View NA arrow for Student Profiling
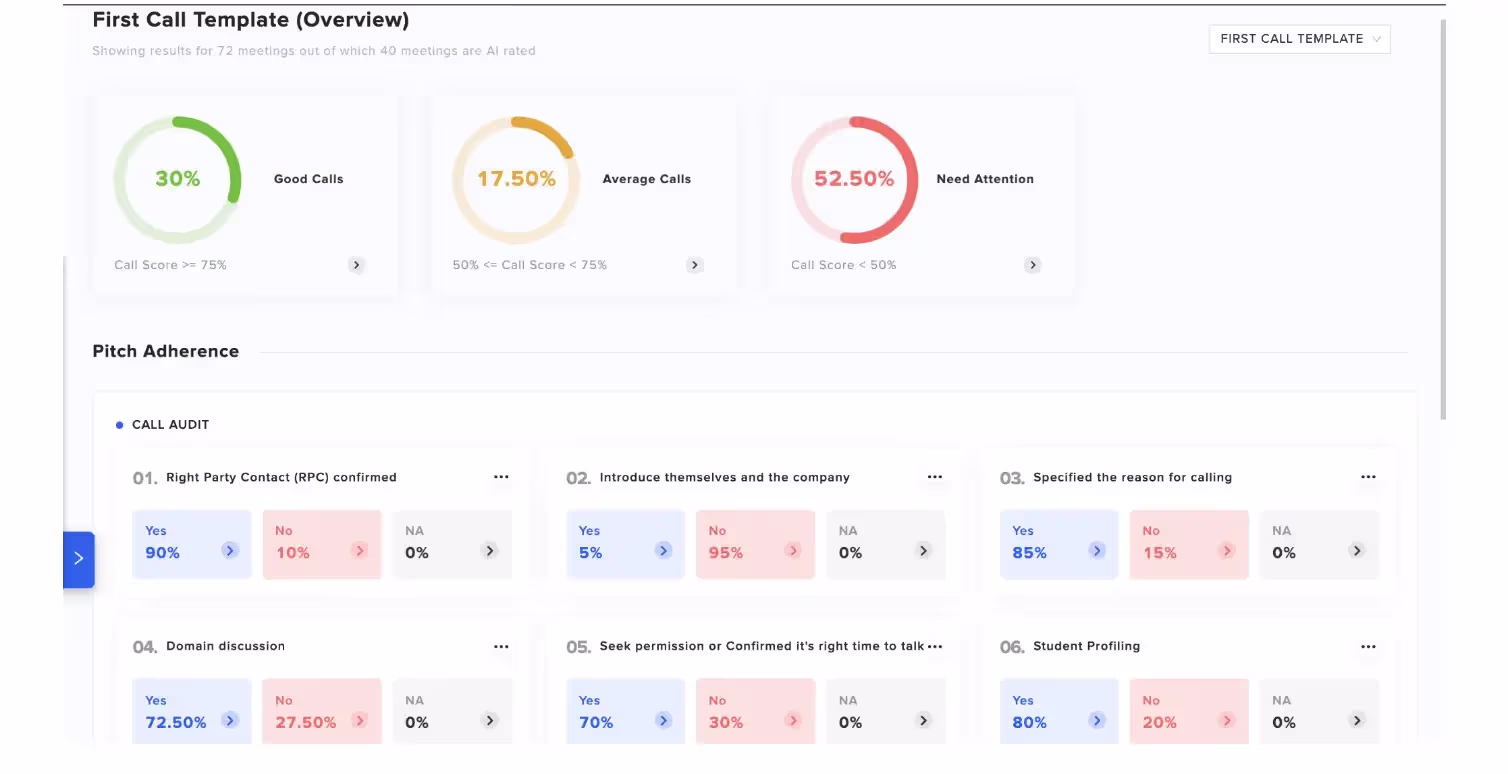This screenshot has width=1508, height=774. pos(1357,720)
